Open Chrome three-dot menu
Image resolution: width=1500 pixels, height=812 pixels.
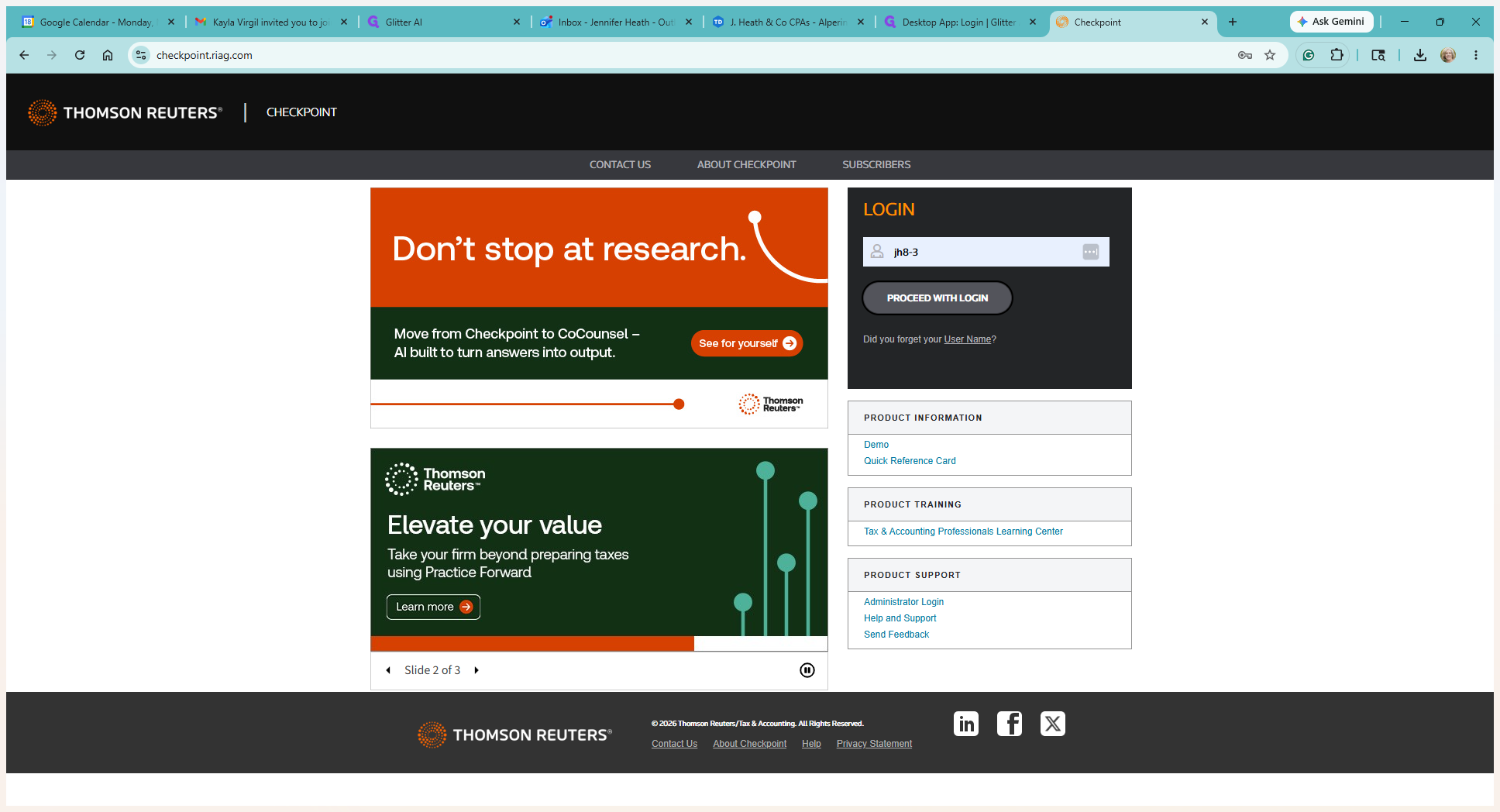tap(1476, 55)
